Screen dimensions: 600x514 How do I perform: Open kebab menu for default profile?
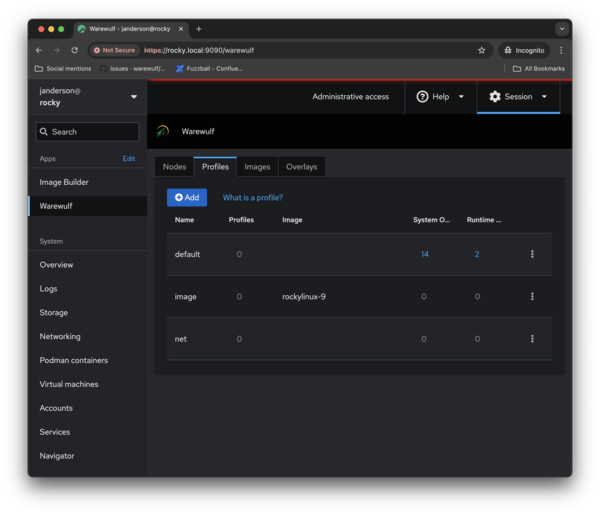pyautogui.click(x=532, y=254)
